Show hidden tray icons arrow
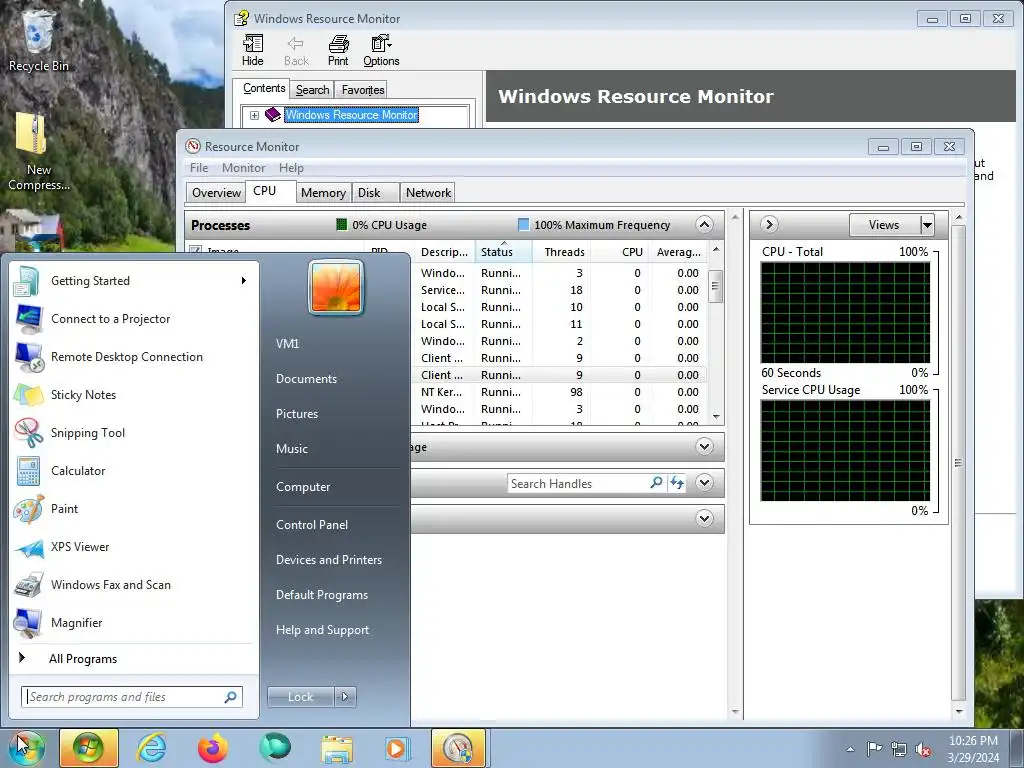 tap(850, 749)
